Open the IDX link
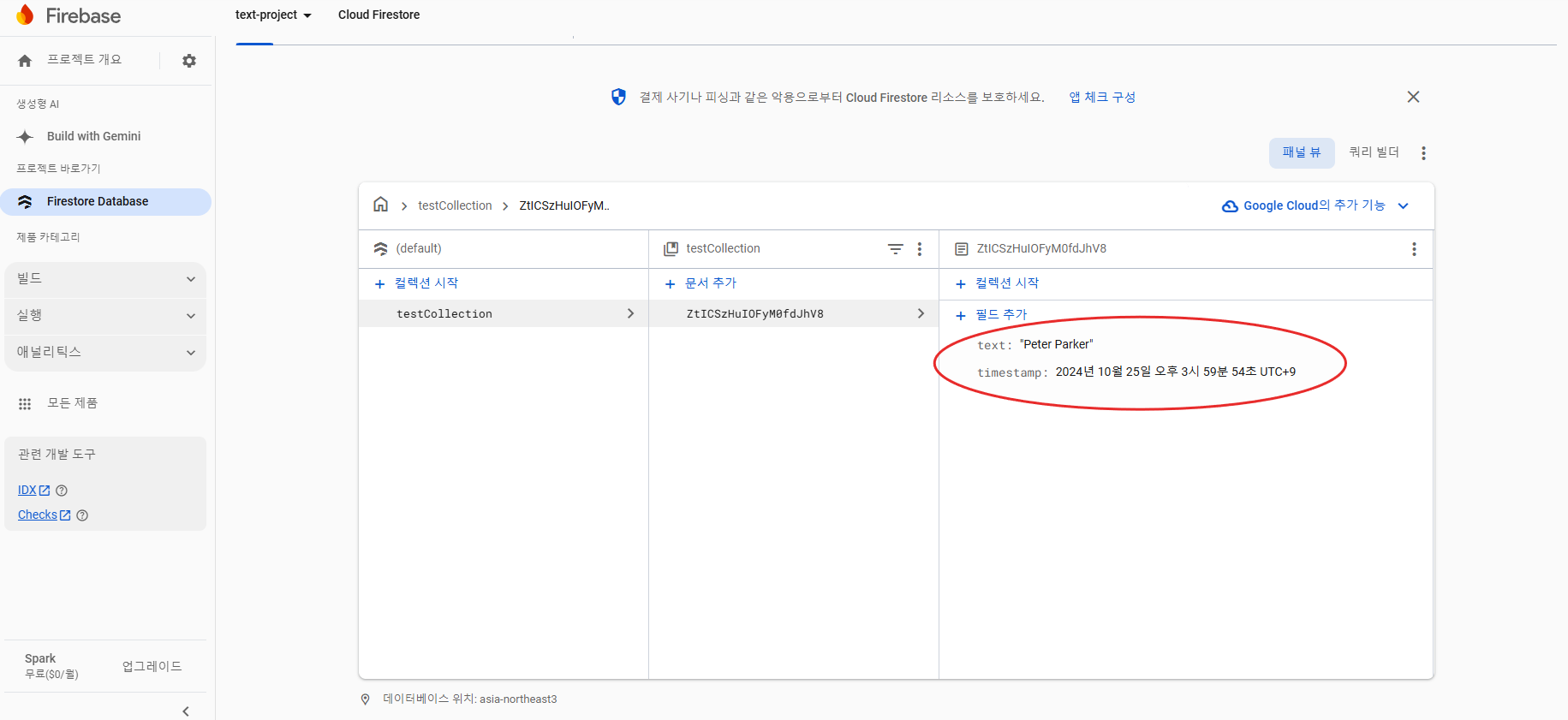 point(27,491)
